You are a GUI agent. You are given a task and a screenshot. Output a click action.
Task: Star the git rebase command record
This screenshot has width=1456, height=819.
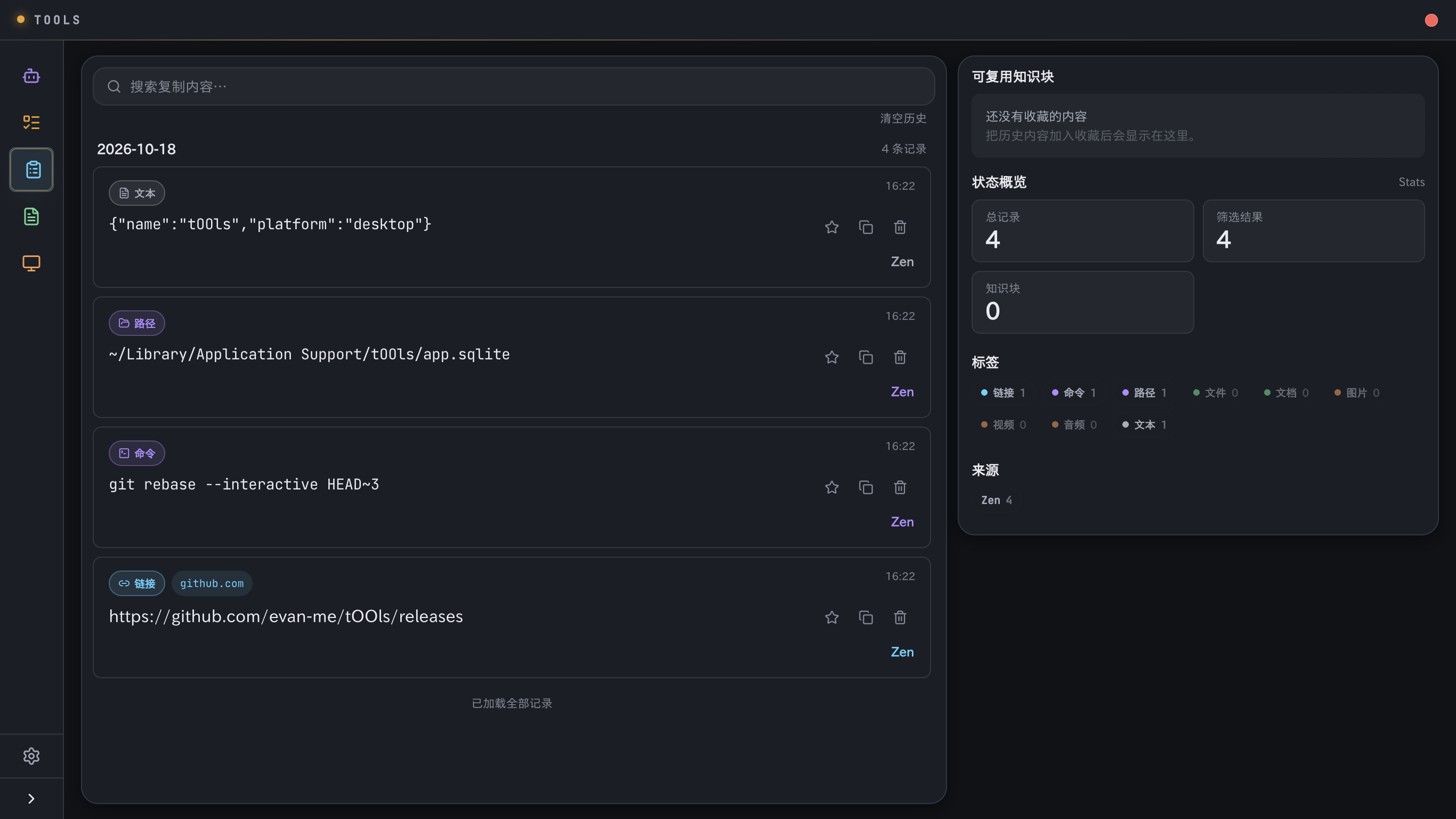click(x=831, y=487)
